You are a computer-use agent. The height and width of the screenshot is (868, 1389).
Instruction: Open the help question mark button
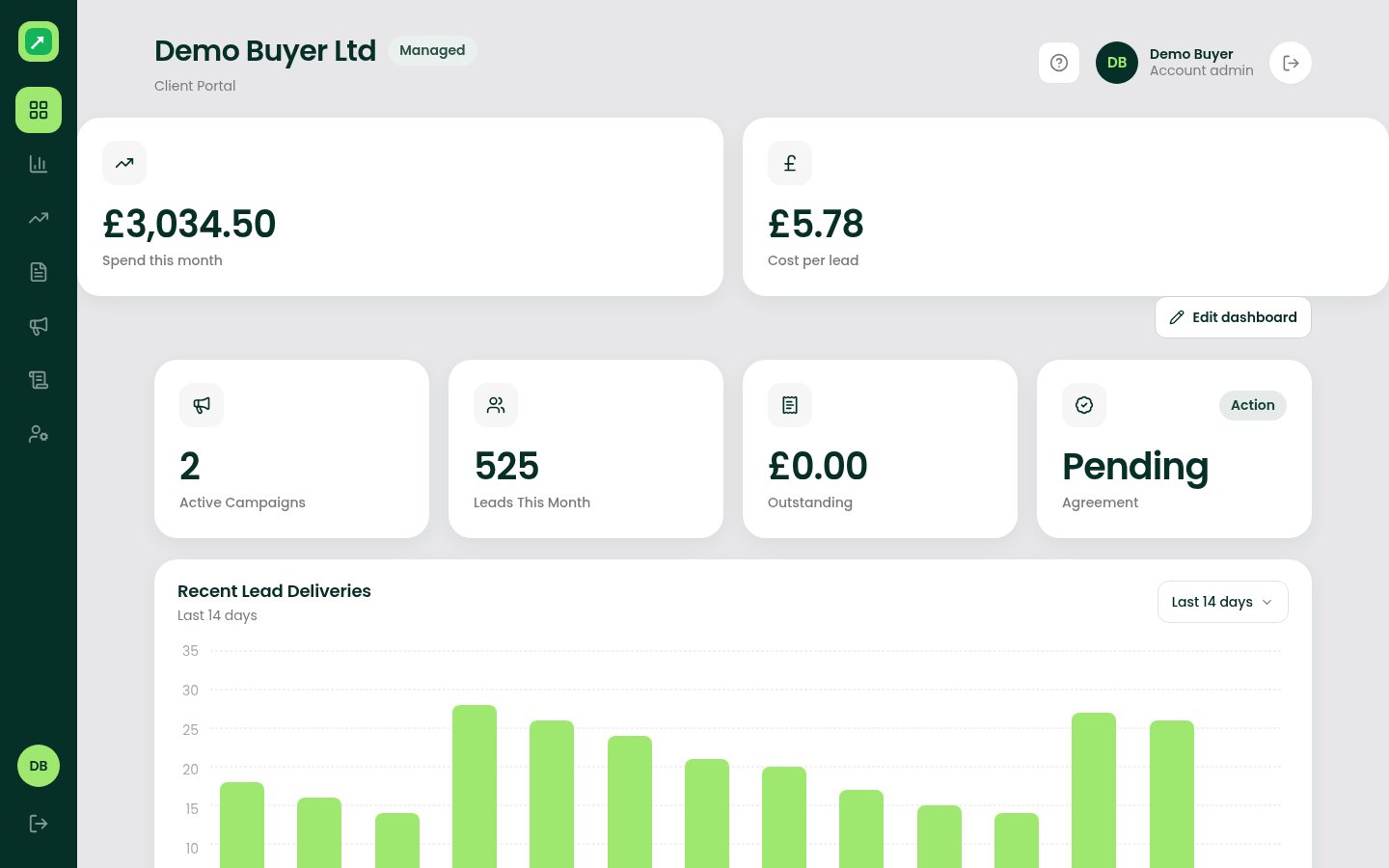(1059, 63)
